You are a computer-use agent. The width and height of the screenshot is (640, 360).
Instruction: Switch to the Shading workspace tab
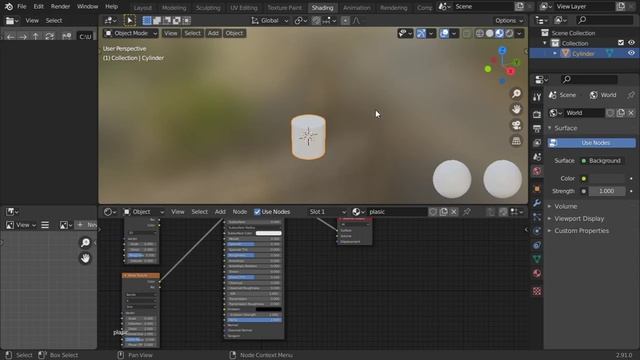pos(322,7)
